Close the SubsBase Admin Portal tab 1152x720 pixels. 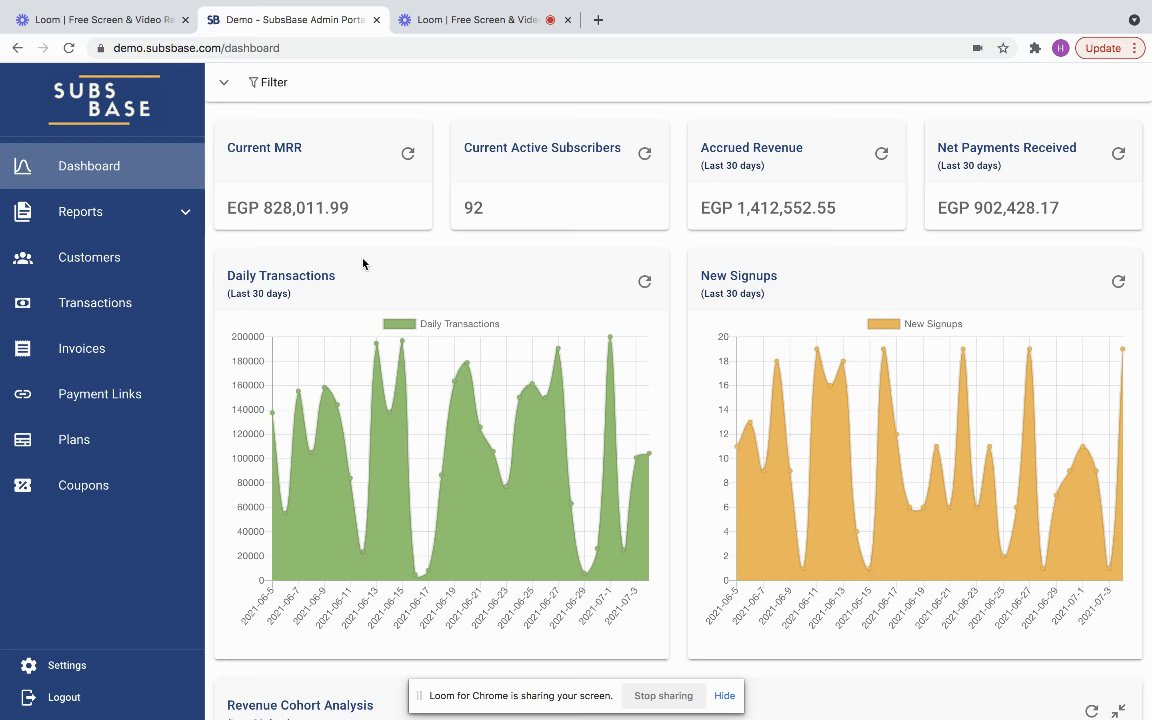click(x=377, y=21)
